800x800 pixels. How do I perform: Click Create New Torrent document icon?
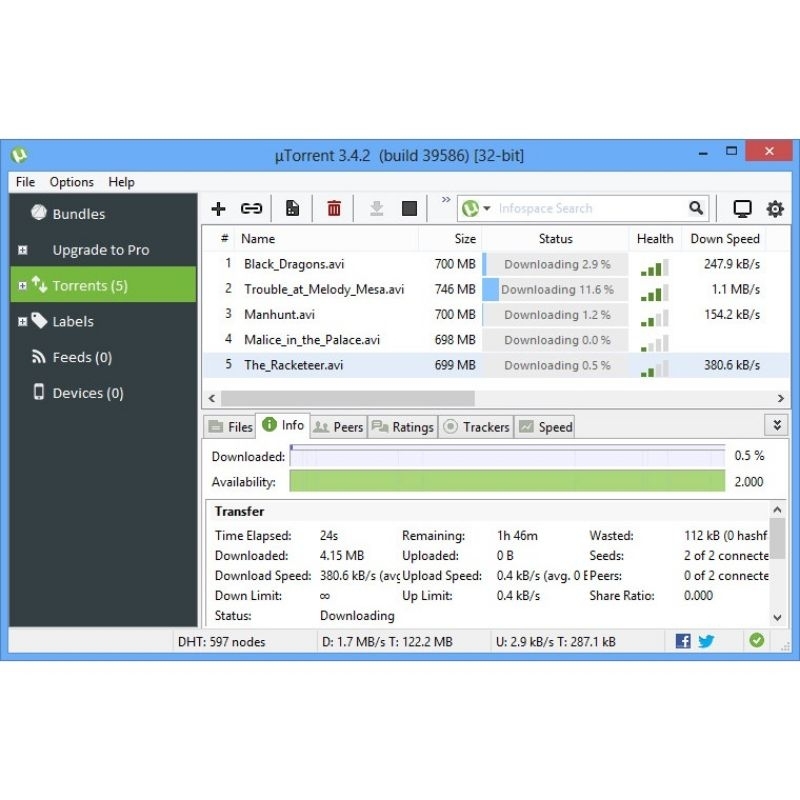coord(292,209)
